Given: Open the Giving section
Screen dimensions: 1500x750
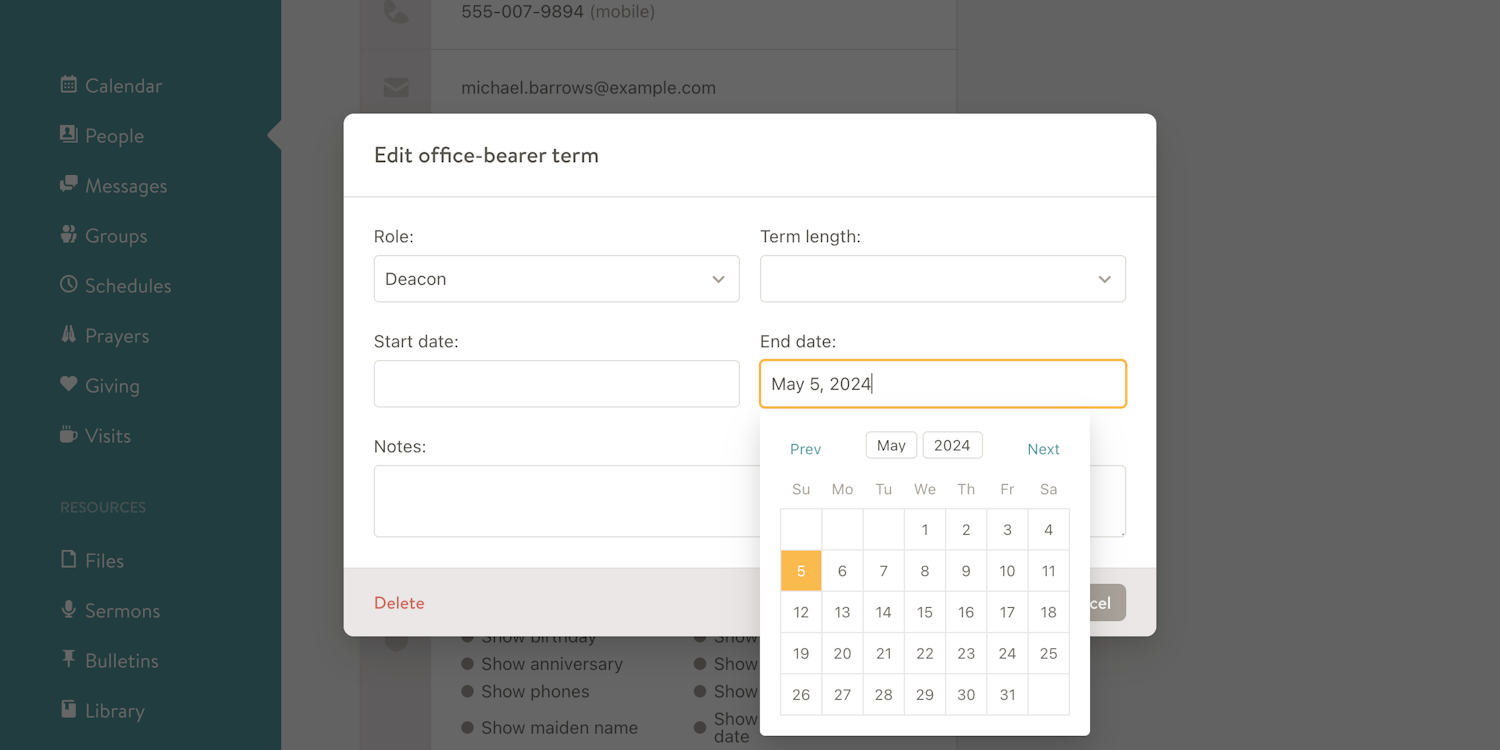Looking at the screenshot, I should click(x=68, y=385).
